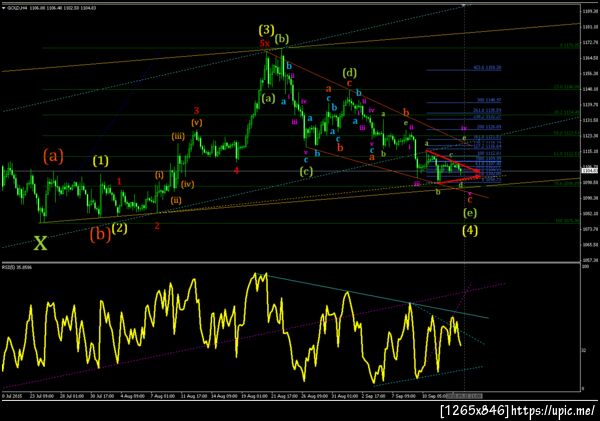This screenshot has width=600, height=421.
Task: Select the orange (iv) sub-wave label
Action: coord(188,184)
